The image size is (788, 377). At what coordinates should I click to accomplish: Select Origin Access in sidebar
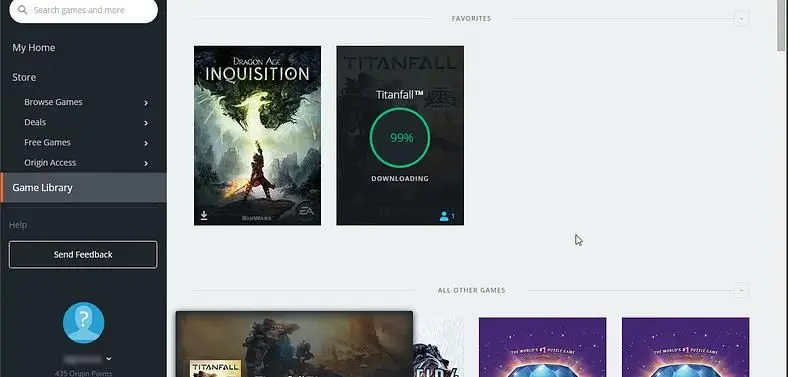click(x=50, y=163)
